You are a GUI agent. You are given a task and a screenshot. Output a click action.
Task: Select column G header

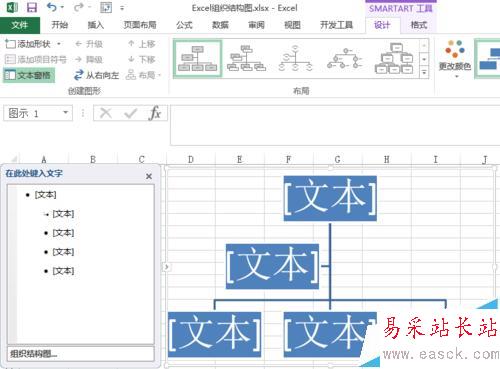[337, 159]
